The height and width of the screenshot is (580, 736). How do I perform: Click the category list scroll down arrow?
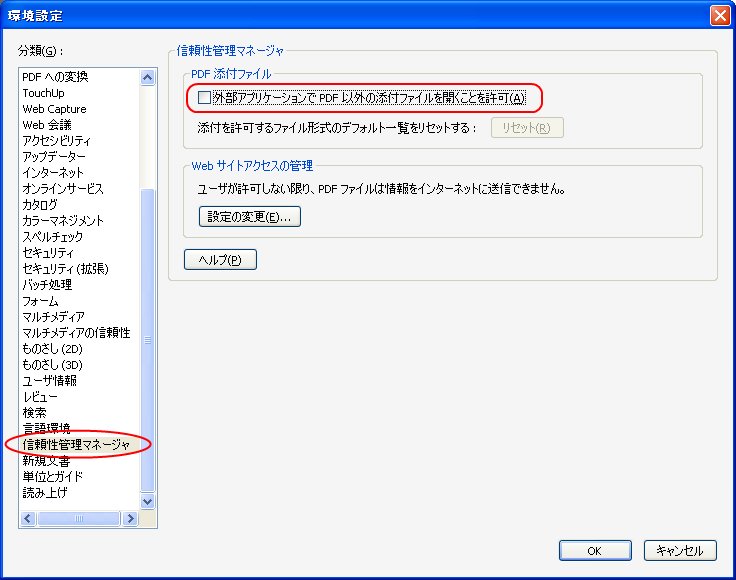[147, 501]
